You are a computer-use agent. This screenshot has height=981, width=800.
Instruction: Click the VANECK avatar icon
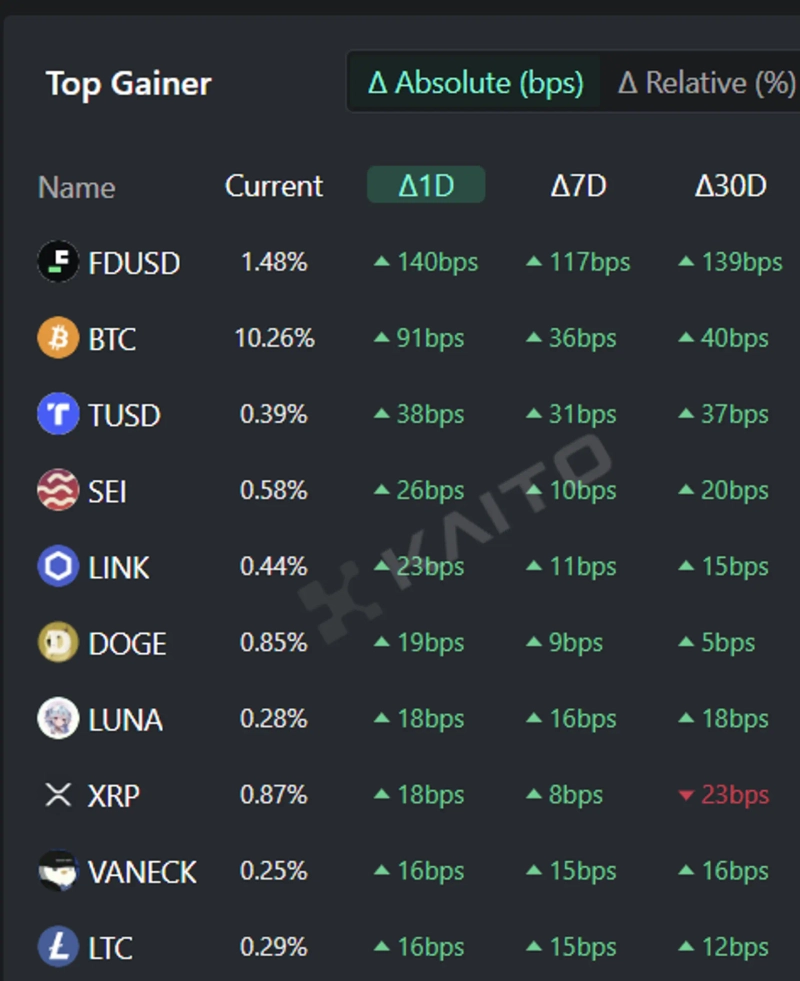pos(58,871)
